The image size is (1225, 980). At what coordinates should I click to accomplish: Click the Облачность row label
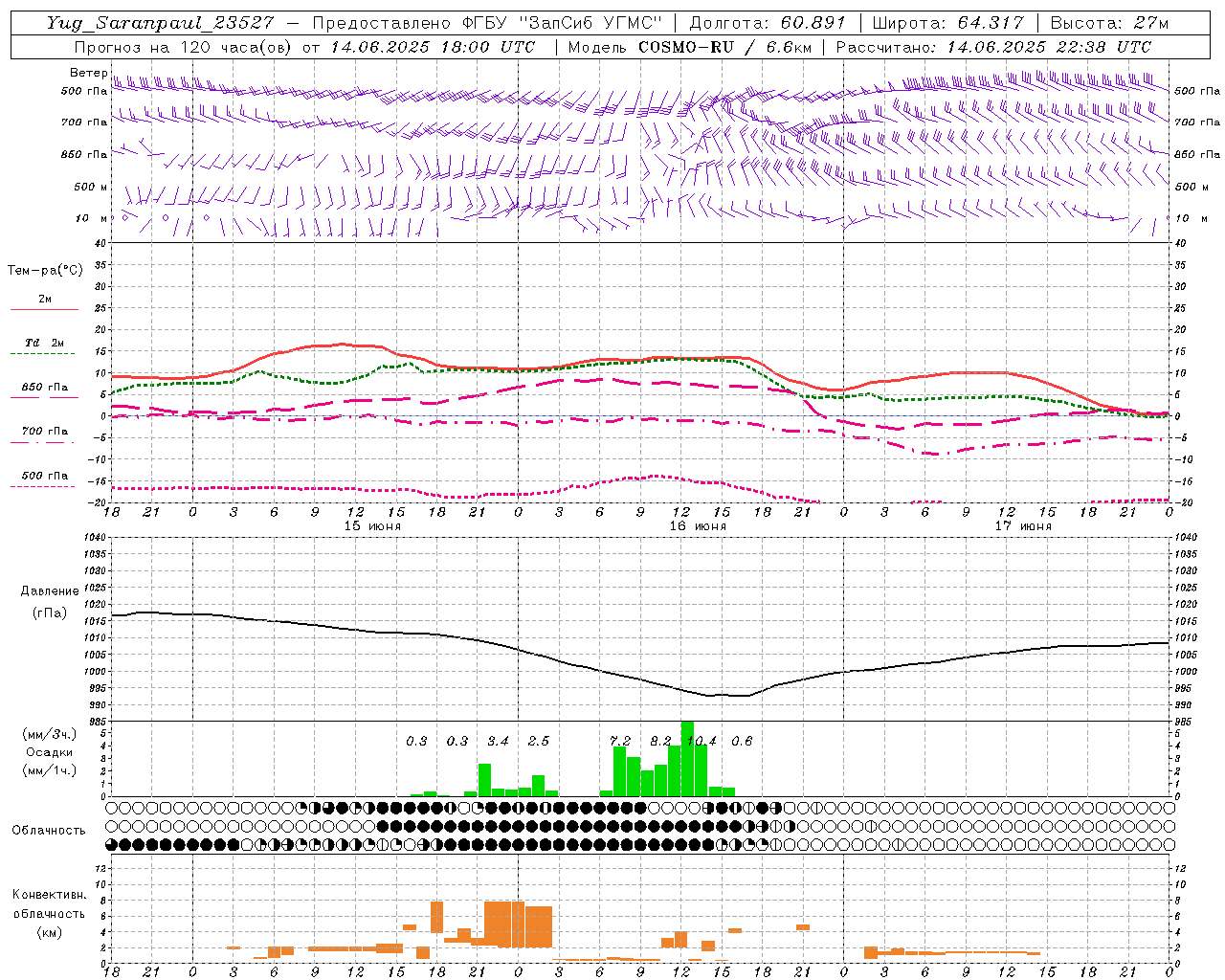49,830
